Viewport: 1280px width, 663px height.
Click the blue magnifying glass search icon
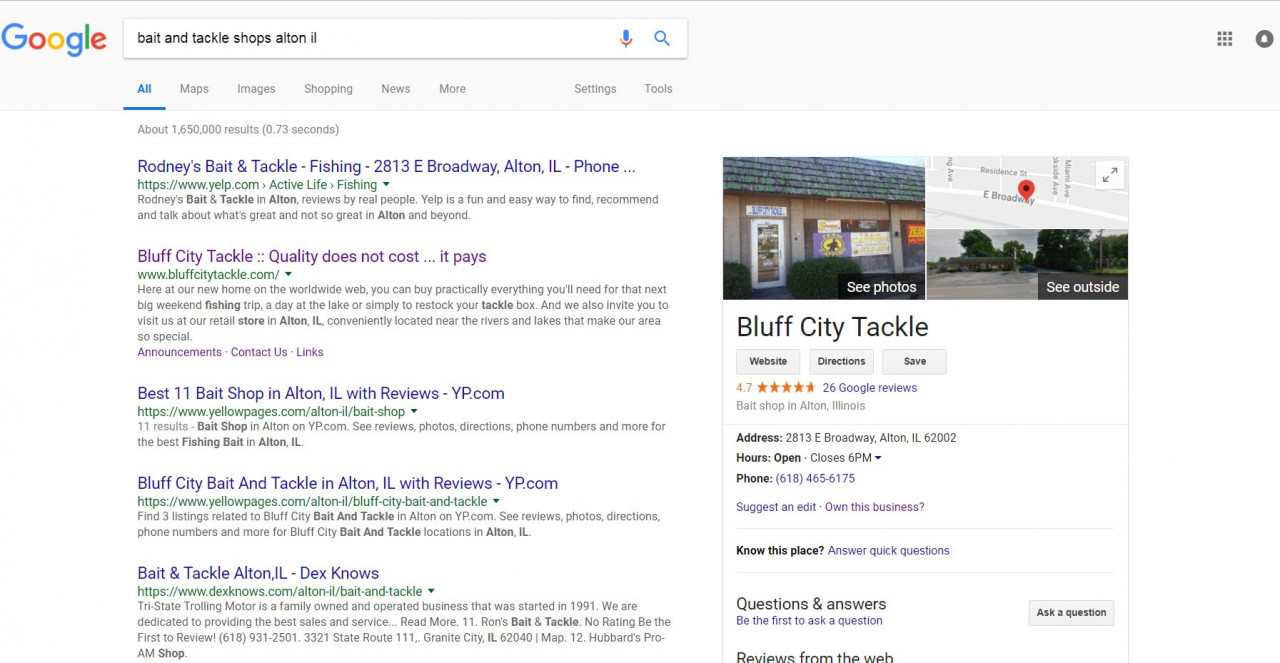coord(662,39)
